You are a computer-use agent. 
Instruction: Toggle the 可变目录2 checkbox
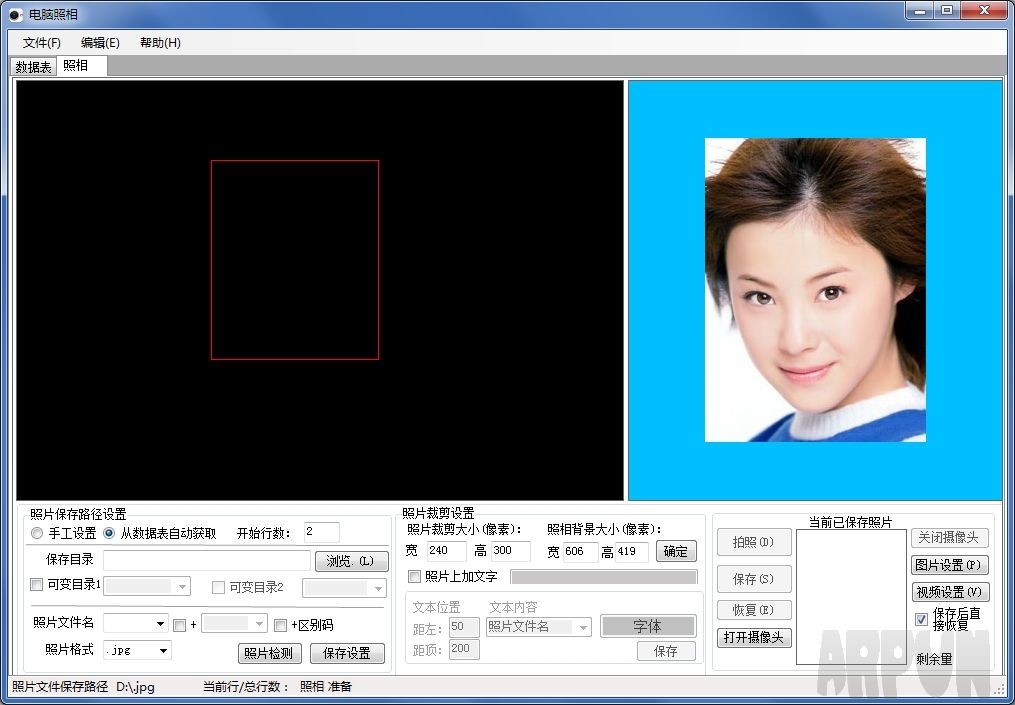click(x=218, y=587)
